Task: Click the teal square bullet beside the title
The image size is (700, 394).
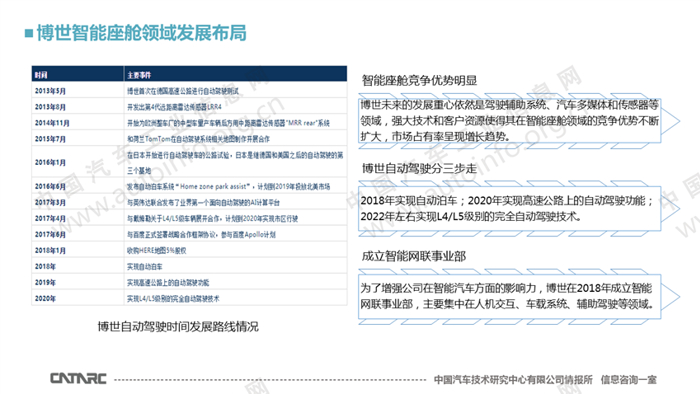Action: 29,33
